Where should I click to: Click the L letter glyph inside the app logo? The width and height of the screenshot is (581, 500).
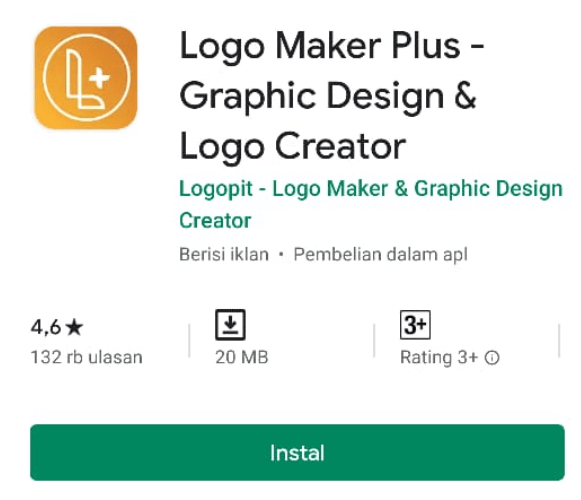81,79
